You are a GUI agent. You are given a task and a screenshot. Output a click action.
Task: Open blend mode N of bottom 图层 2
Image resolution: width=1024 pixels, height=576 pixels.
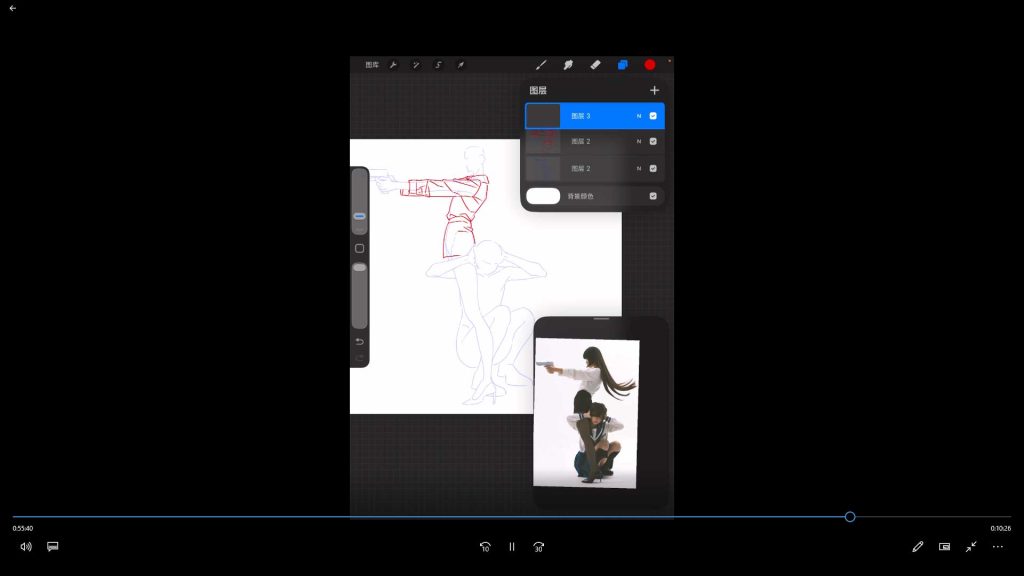pos(639,168)
